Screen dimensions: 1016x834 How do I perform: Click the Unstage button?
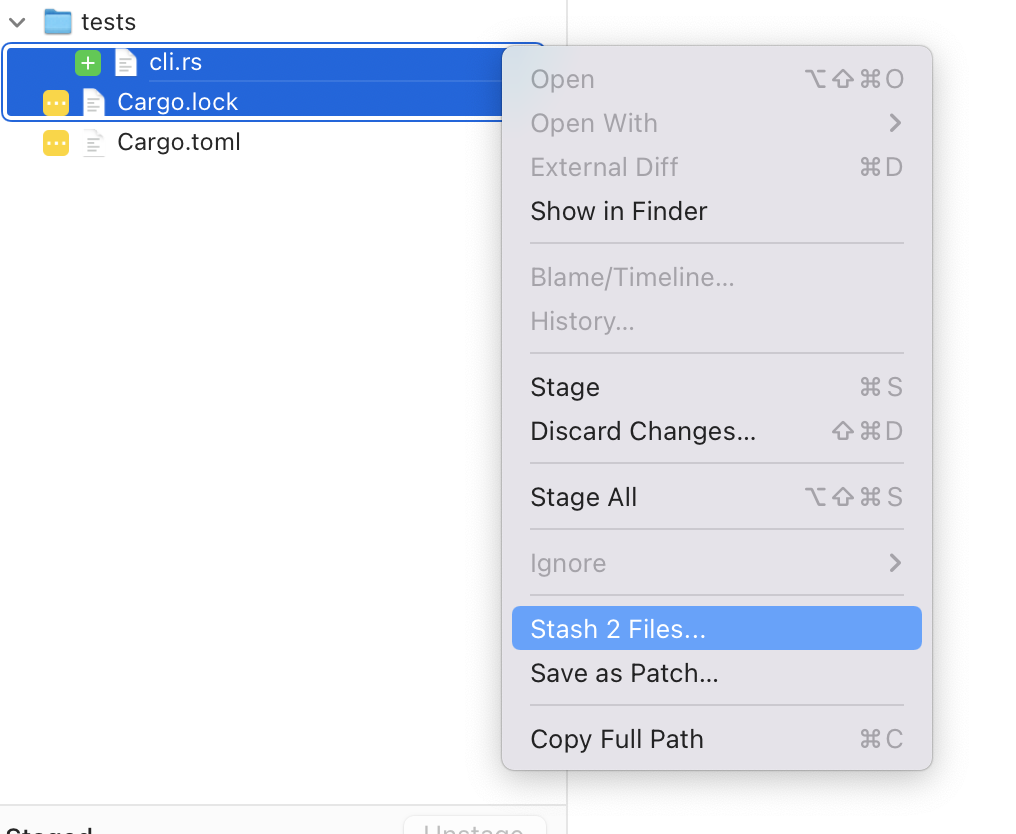coord(475,828)
